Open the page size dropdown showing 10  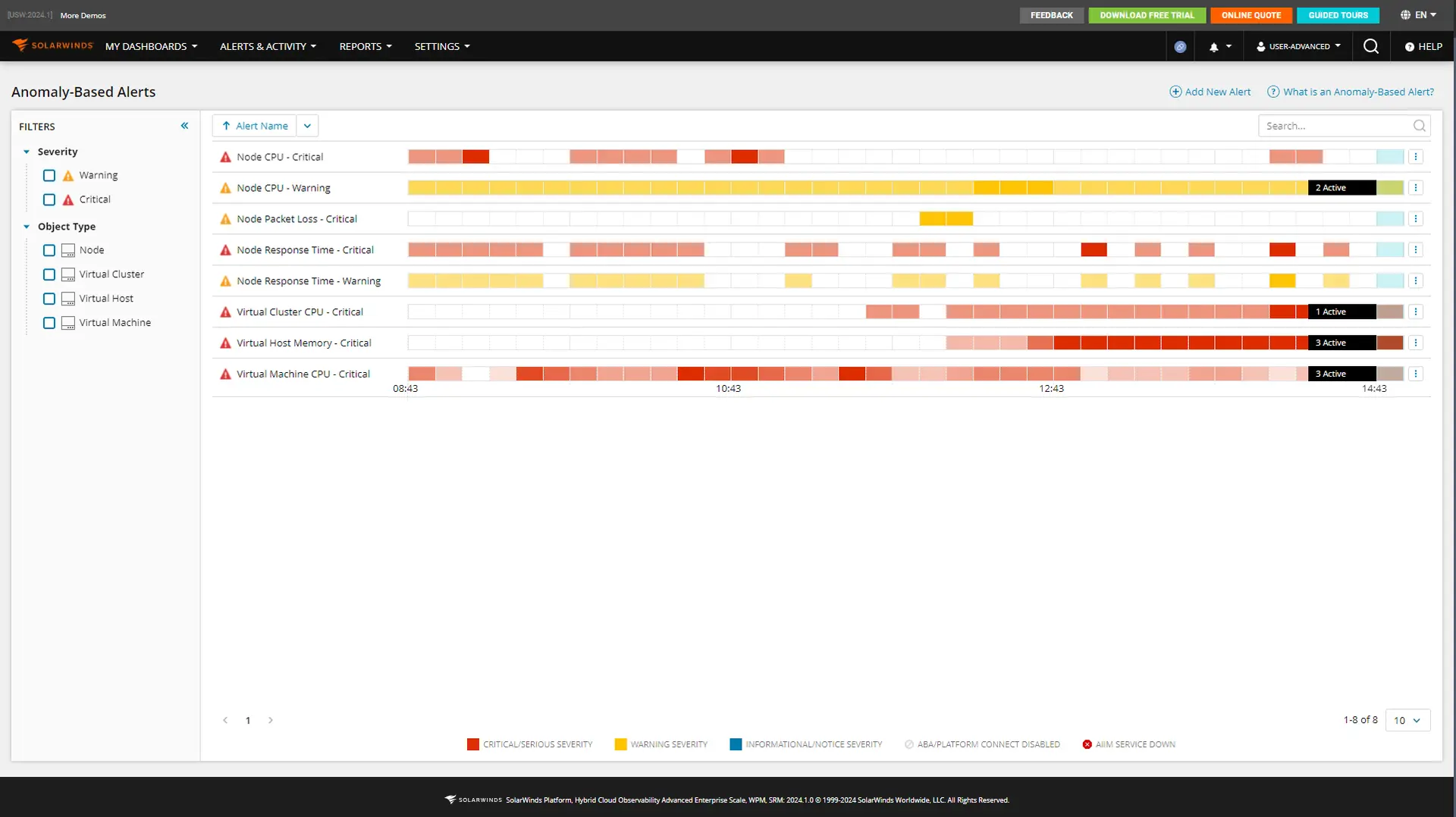click(x=1407, y=720)
